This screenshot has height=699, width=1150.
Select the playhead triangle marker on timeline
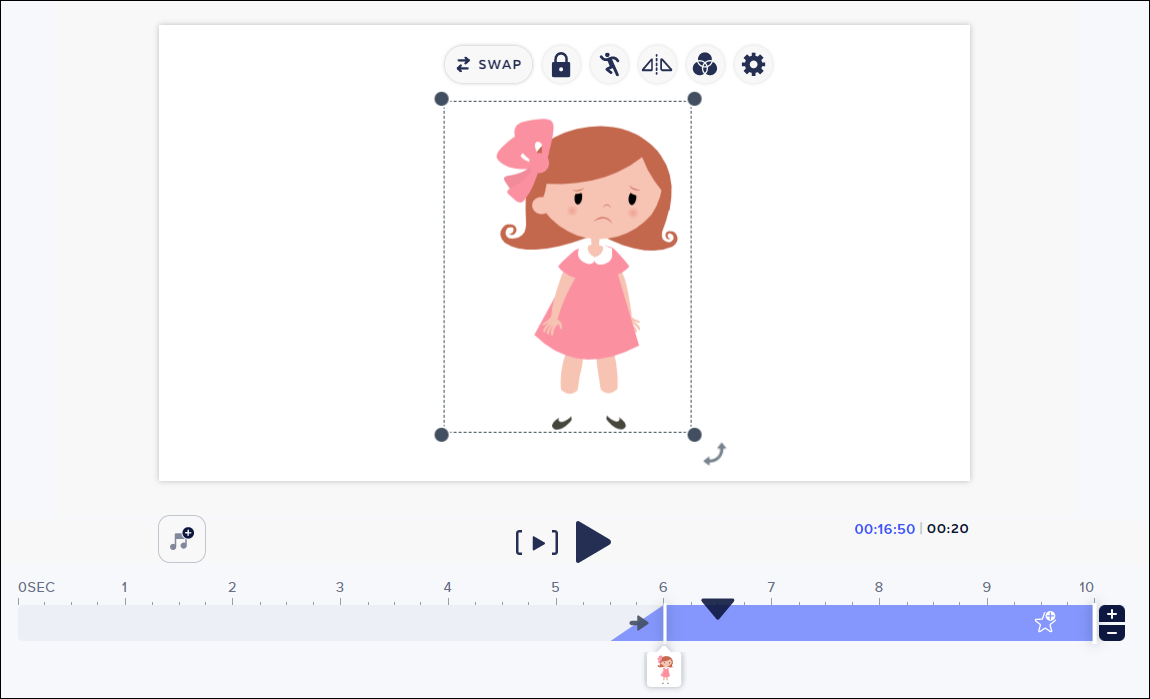coord(717,608)
